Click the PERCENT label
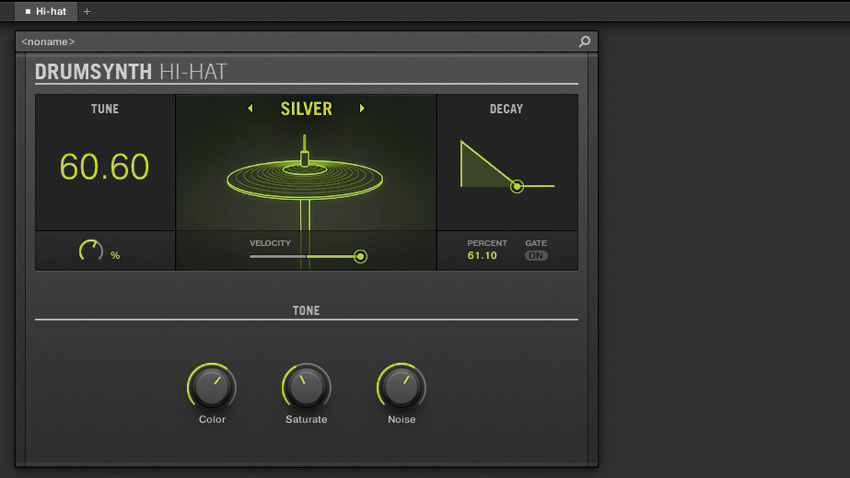Screen dimensions: 850x478 (x=487, y=243)
